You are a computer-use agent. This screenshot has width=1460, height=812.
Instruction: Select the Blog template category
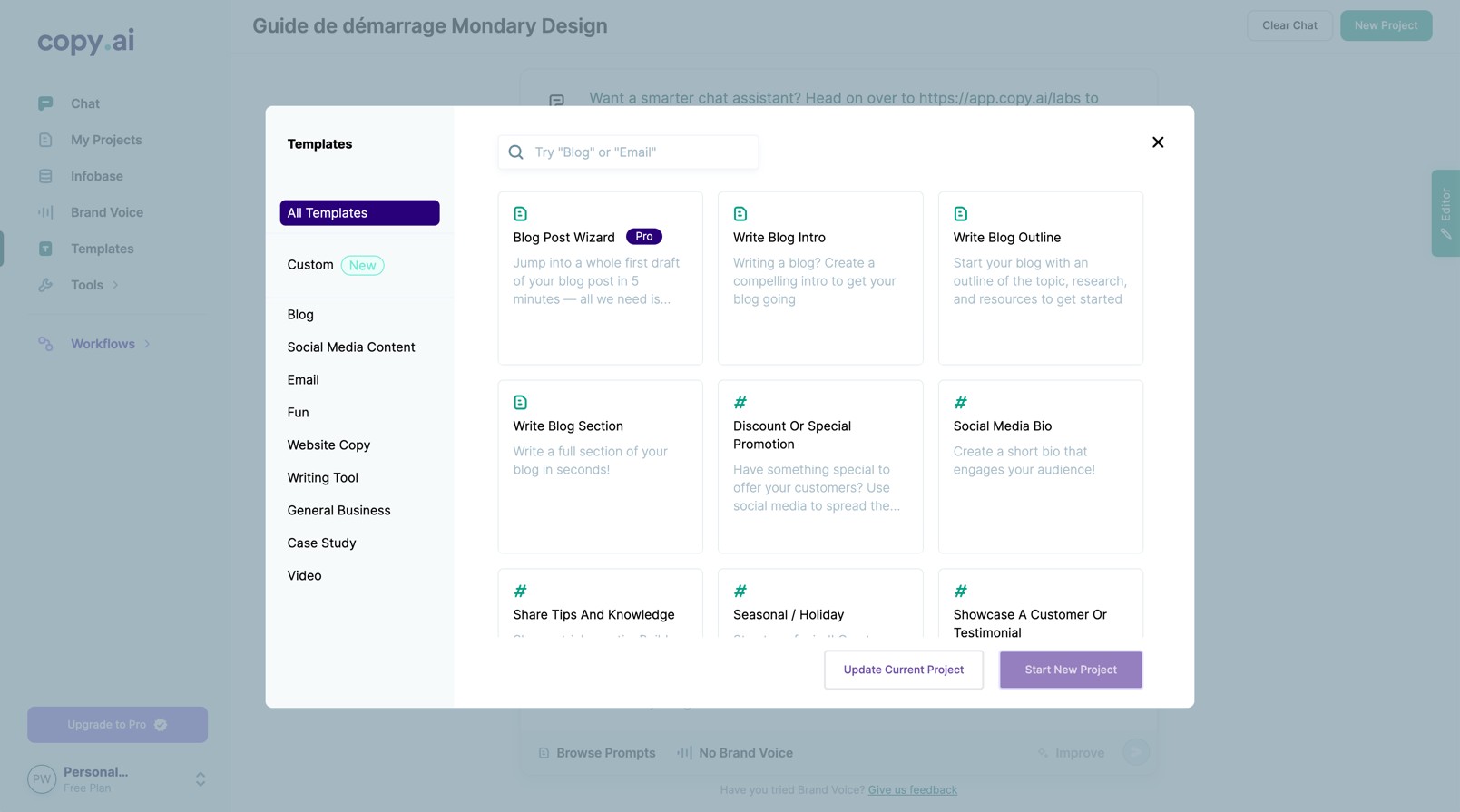(300, 315)
